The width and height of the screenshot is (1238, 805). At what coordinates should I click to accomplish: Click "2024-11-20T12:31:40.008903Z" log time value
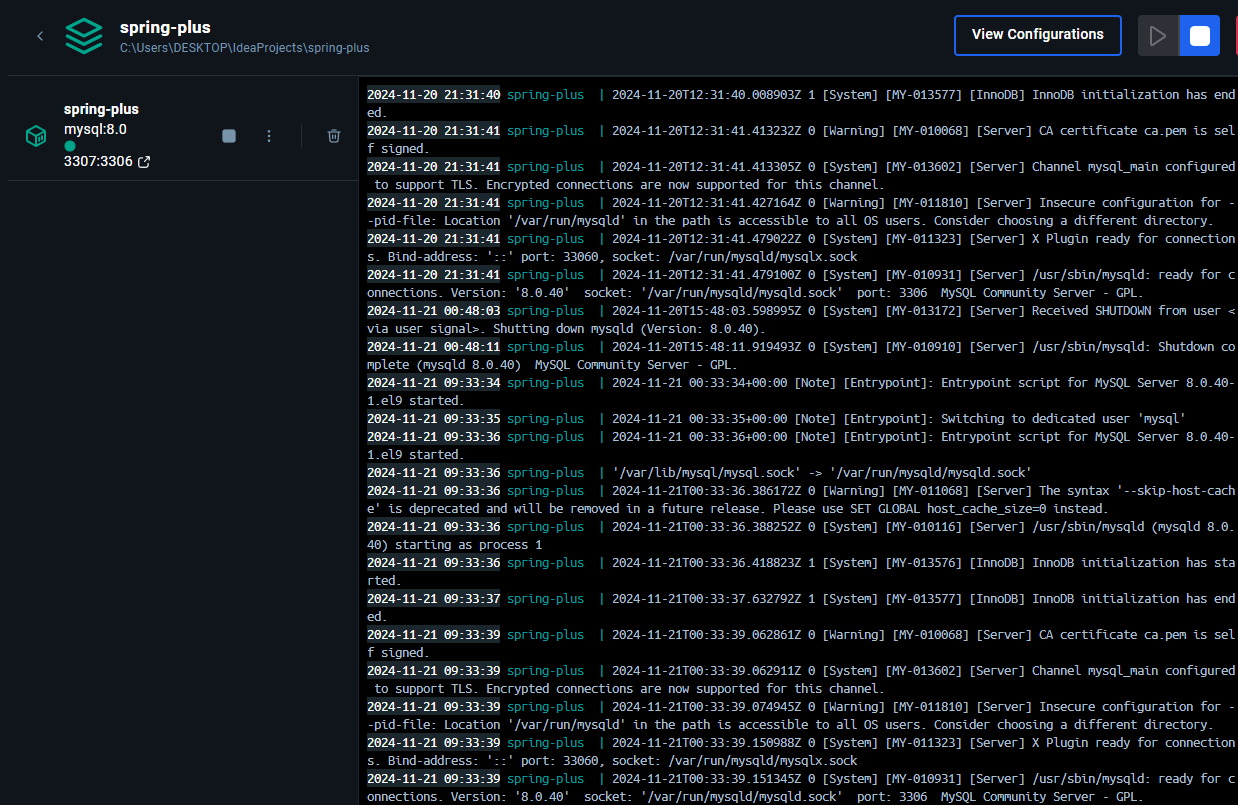click(706, 95)
